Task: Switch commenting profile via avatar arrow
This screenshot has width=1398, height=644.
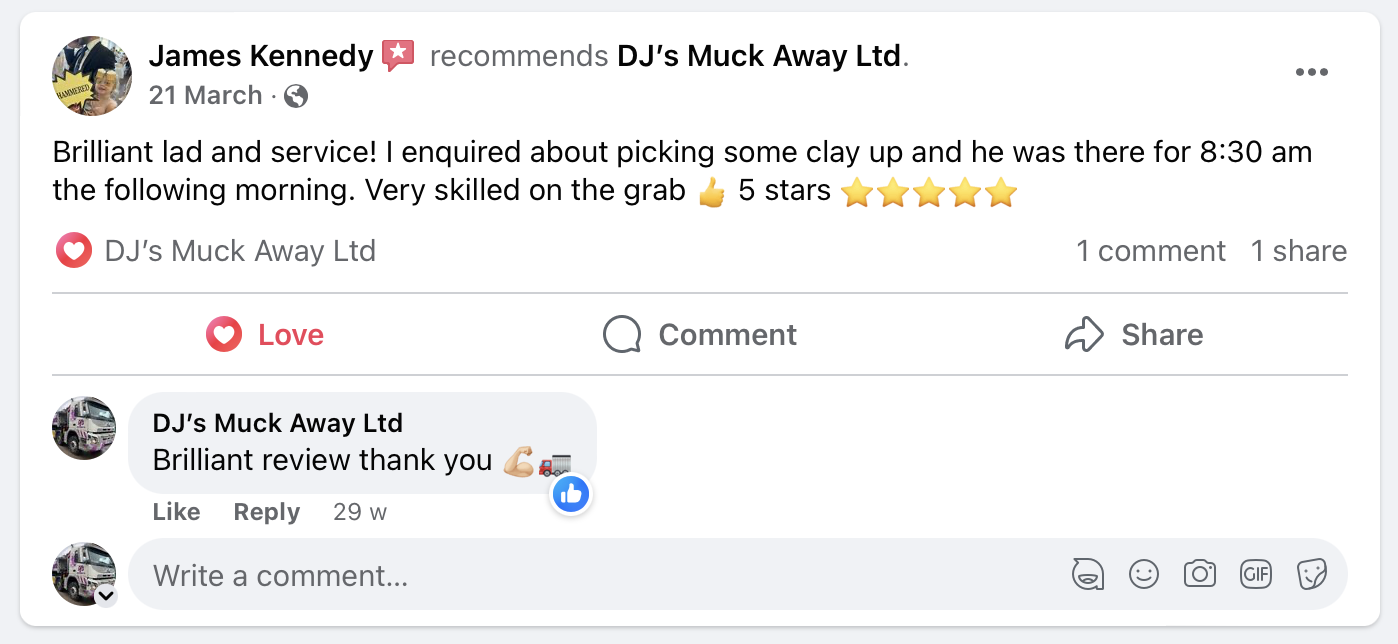Action: [105, 597]
